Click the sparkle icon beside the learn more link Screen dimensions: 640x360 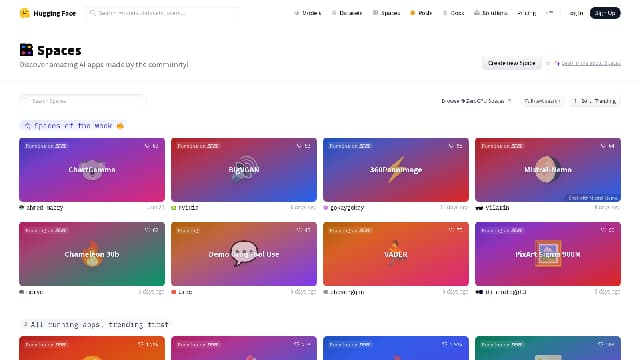557,63
